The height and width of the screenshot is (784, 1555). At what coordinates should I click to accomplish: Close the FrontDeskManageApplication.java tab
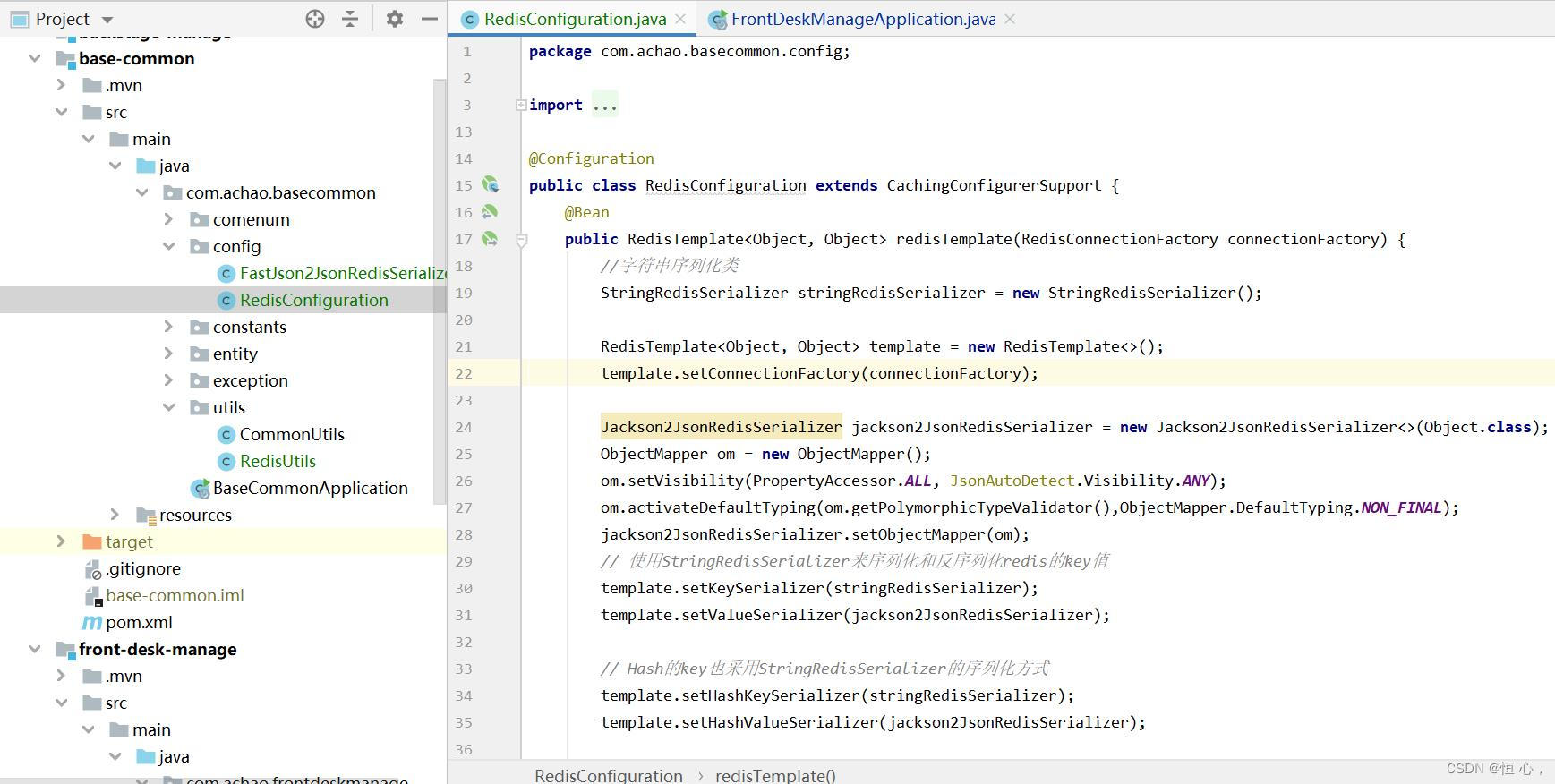[x=1010, y=19]
